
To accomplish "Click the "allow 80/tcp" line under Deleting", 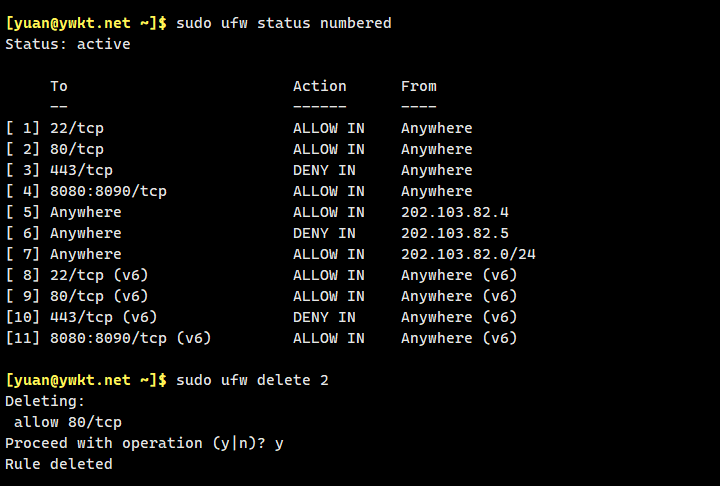I will point(68,422).
